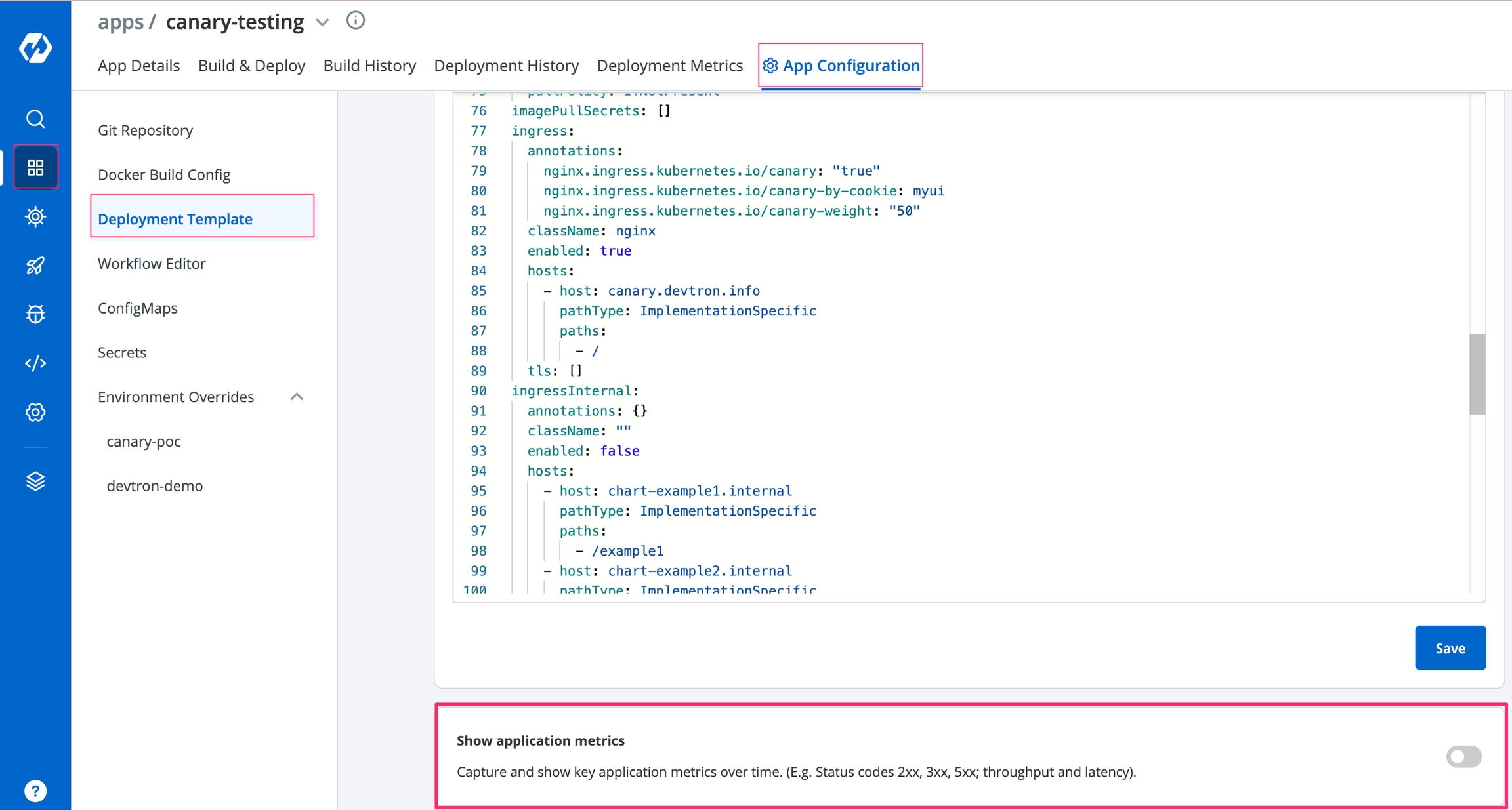
Task: Open the Applications grid icon
Action: coord(35,167)
